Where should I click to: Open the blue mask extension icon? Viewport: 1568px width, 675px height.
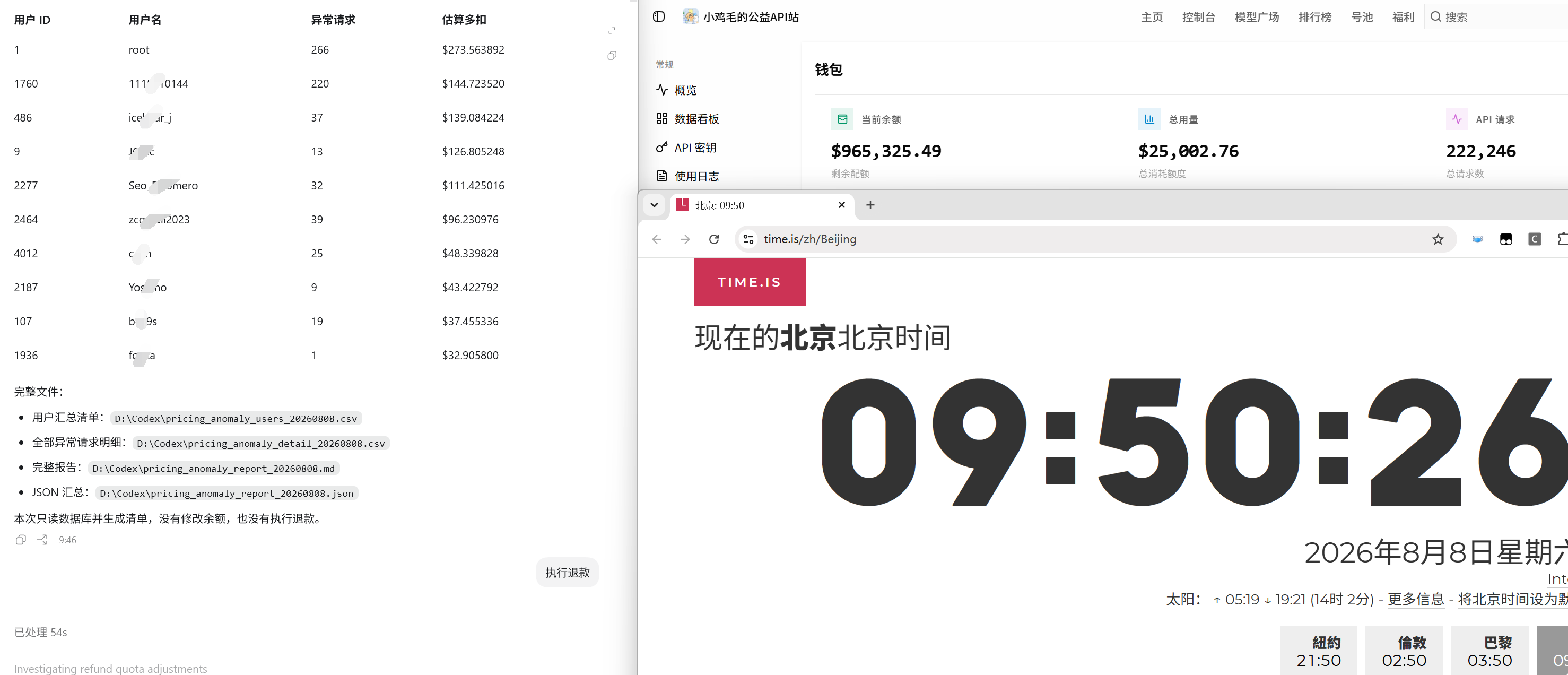[x=1477, y=239]
